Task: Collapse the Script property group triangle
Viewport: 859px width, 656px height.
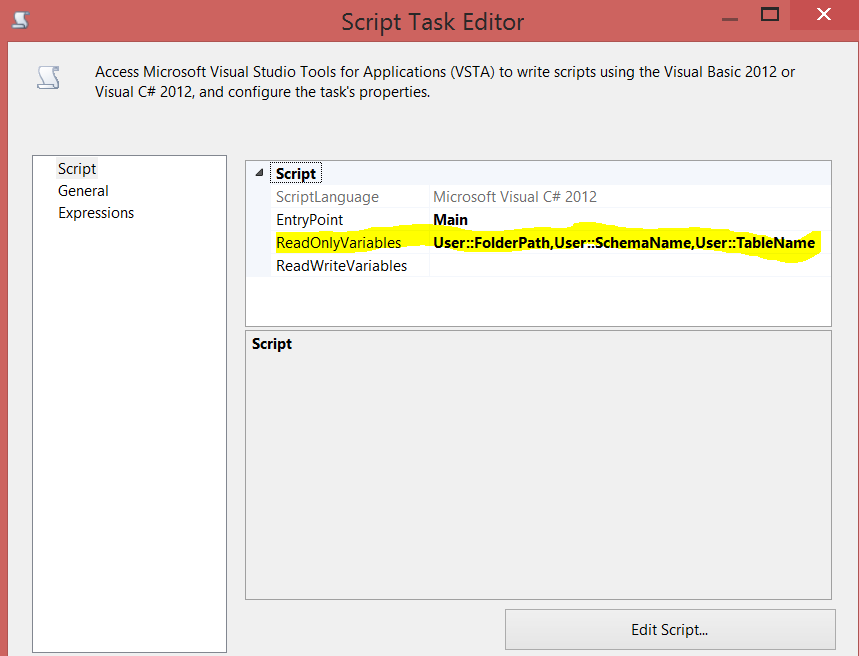Action: point(257,172)
